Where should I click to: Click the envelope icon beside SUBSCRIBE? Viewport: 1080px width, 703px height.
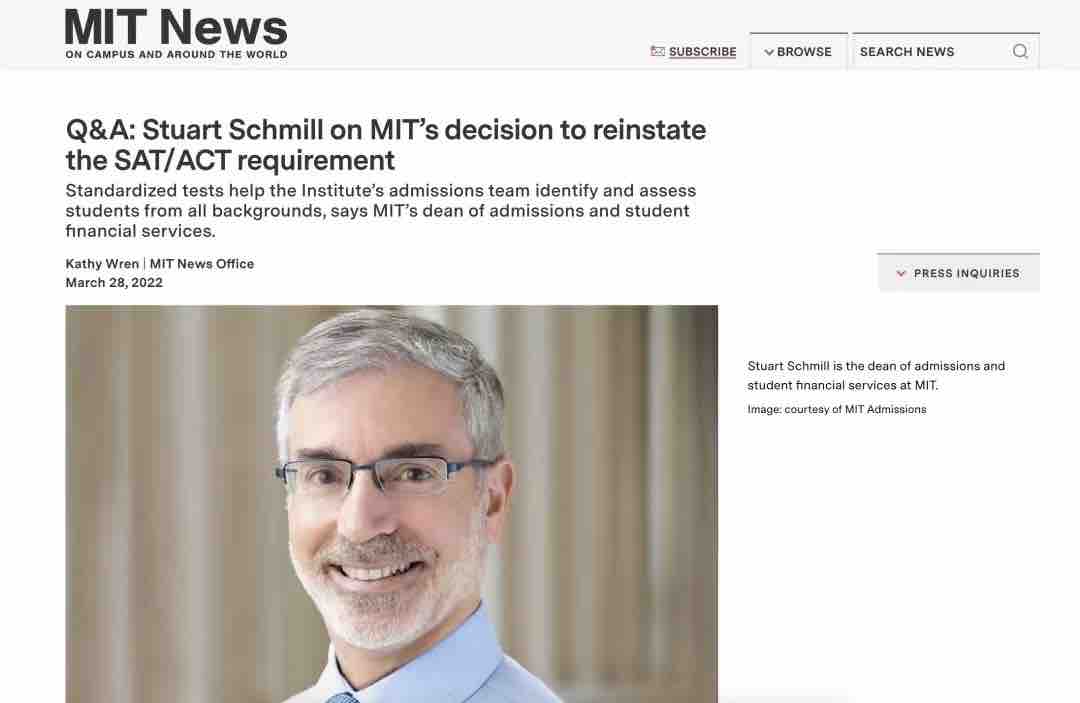(x=657, y=51)
